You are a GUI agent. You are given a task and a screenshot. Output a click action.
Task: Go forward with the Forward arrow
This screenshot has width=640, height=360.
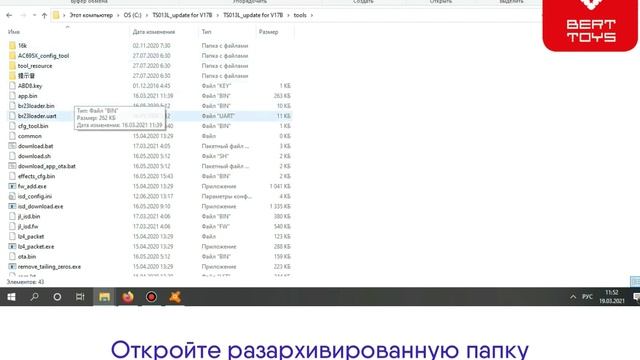click(23, 15)
